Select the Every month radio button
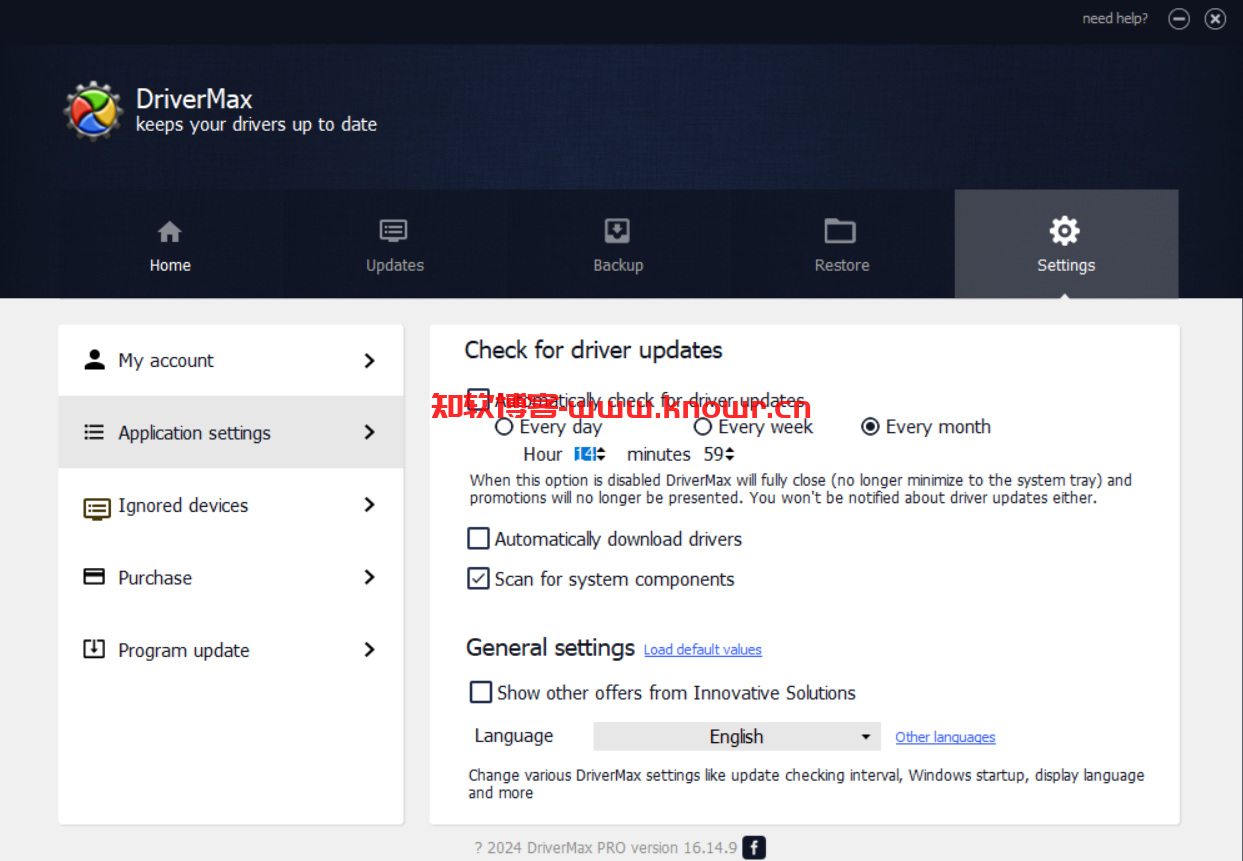Image resolution: width=1243 pixels, height=861 pixels. tap(870, 427)
